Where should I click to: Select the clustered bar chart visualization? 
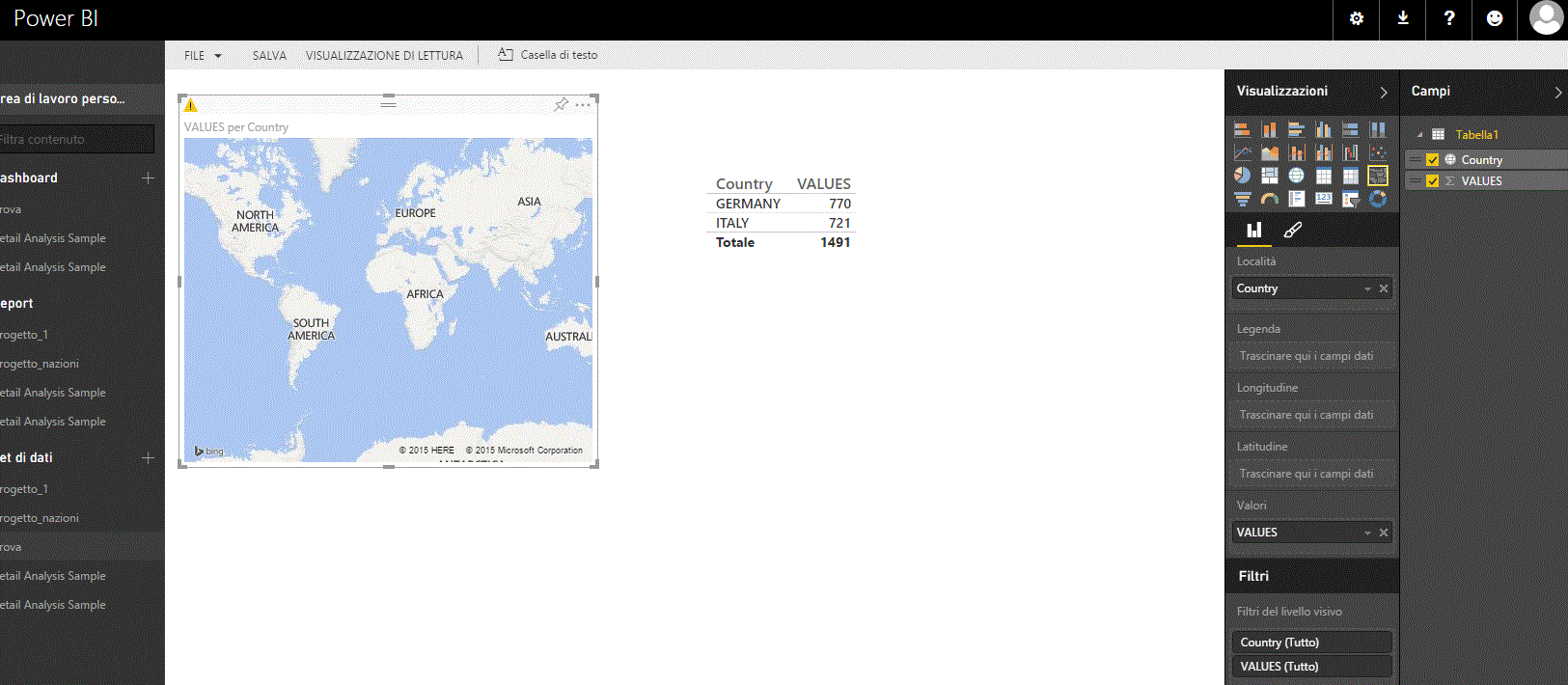coord(1297,129)
